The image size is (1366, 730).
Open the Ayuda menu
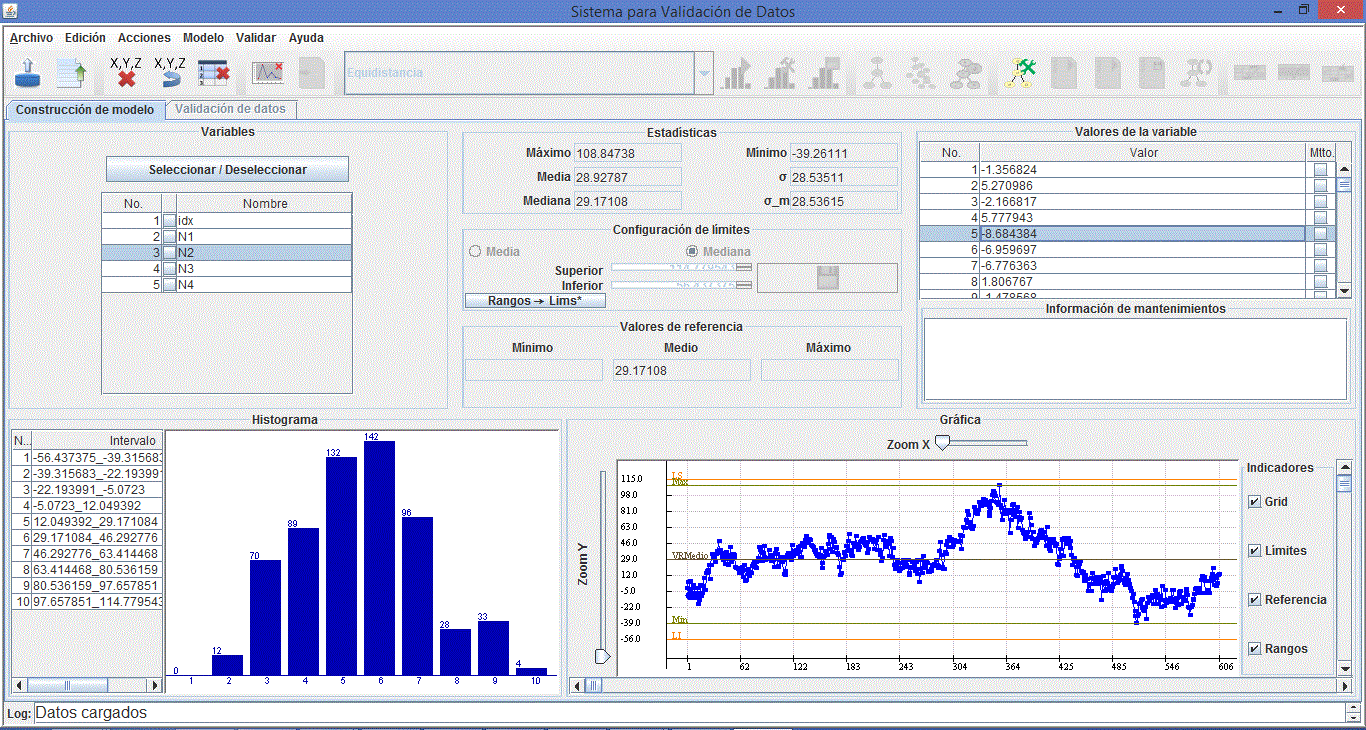306,37
